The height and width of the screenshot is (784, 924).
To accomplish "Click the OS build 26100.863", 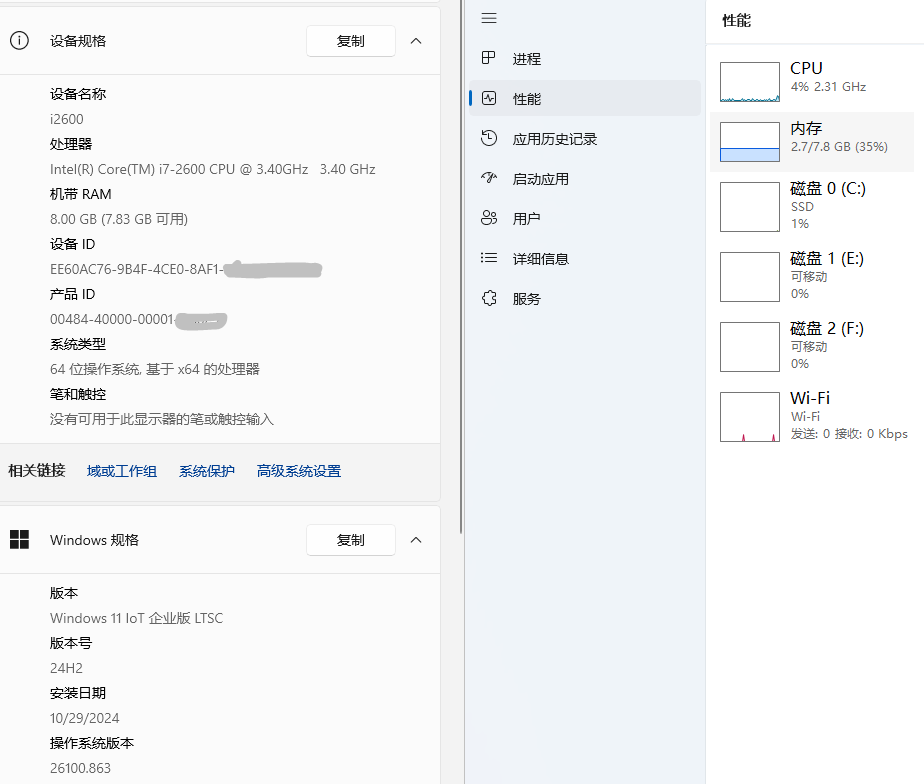I will [80, 768].
